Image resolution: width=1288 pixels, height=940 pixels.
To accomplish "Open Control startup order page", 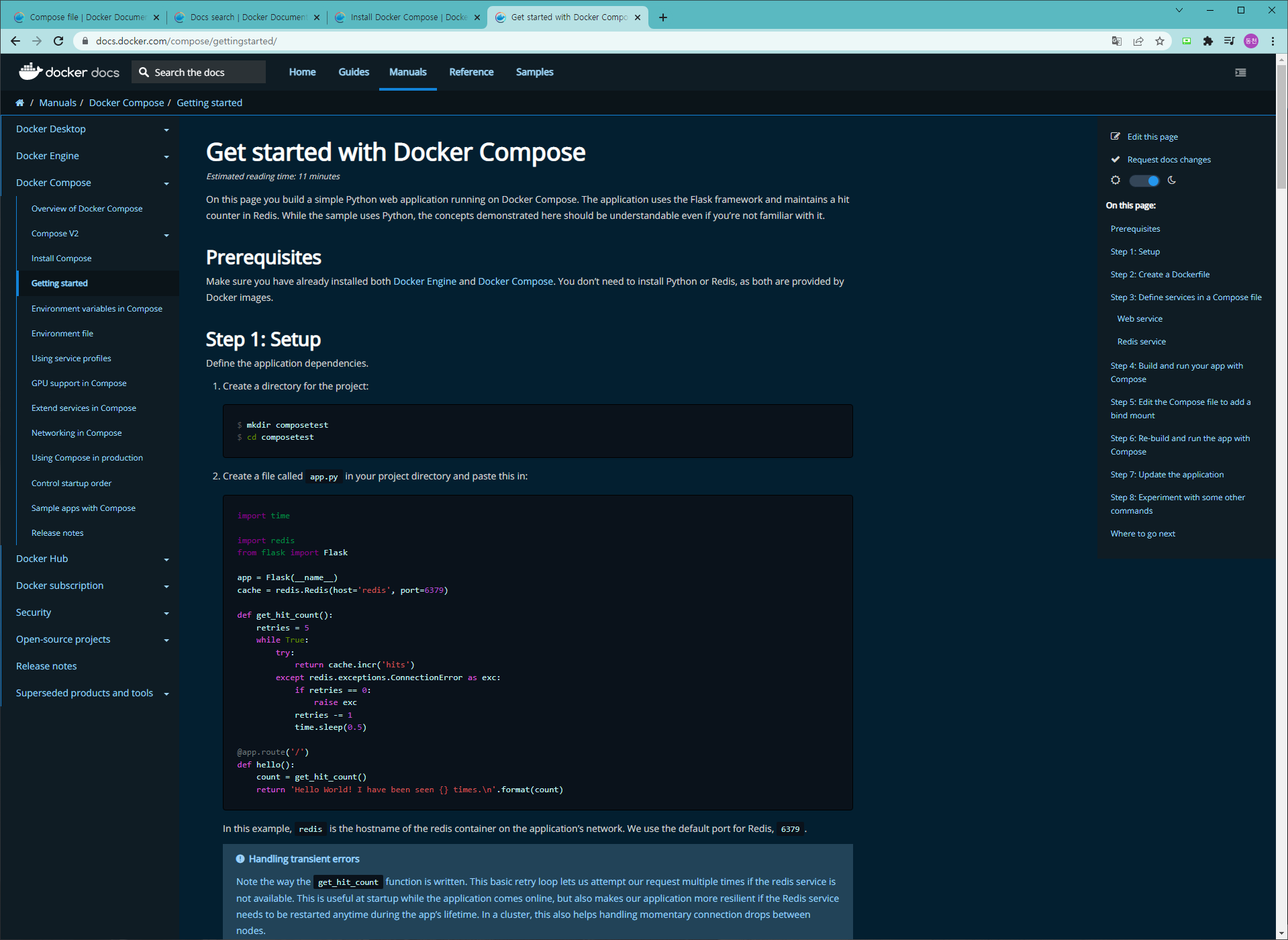I will 72,483.
